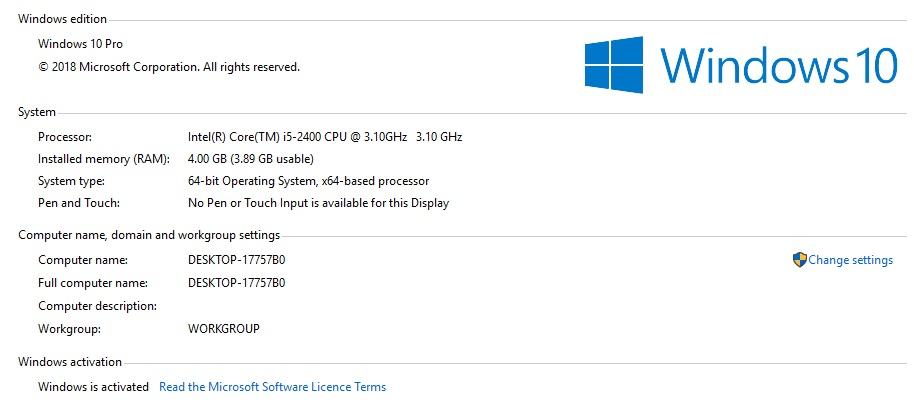Click the 2018 Microsoft Corporation copyright text
Image resolution: width=914 pixels, height=404 pixels.
[x=169, y=67]
